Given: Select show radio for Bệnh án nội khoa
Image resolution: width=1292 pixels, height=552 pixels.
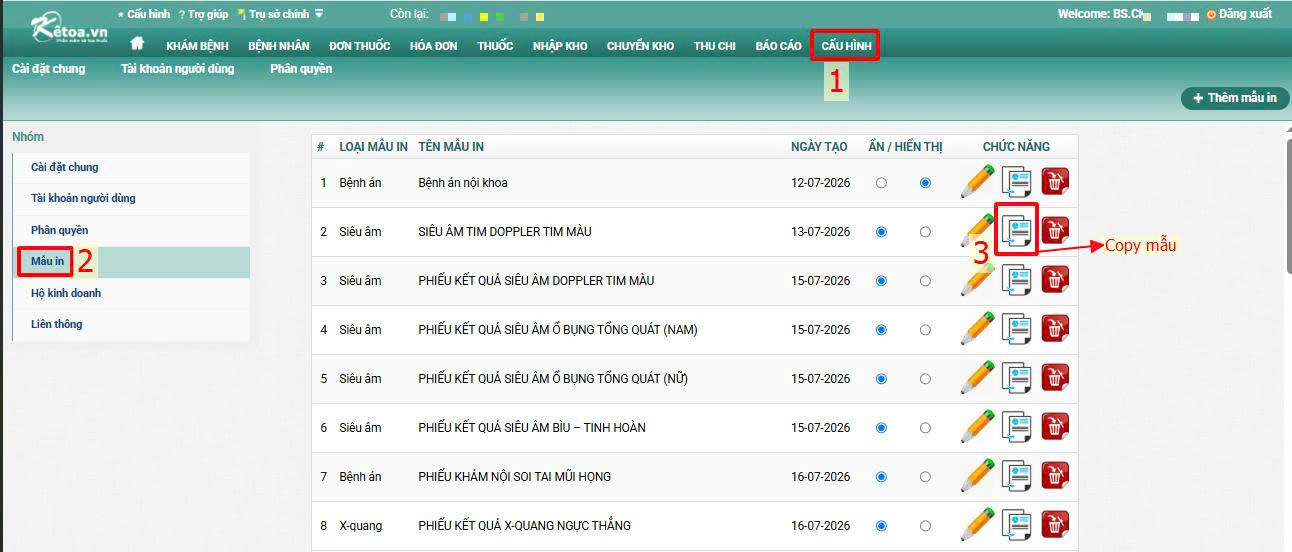Looking at the screenshot, I should 925,183.
